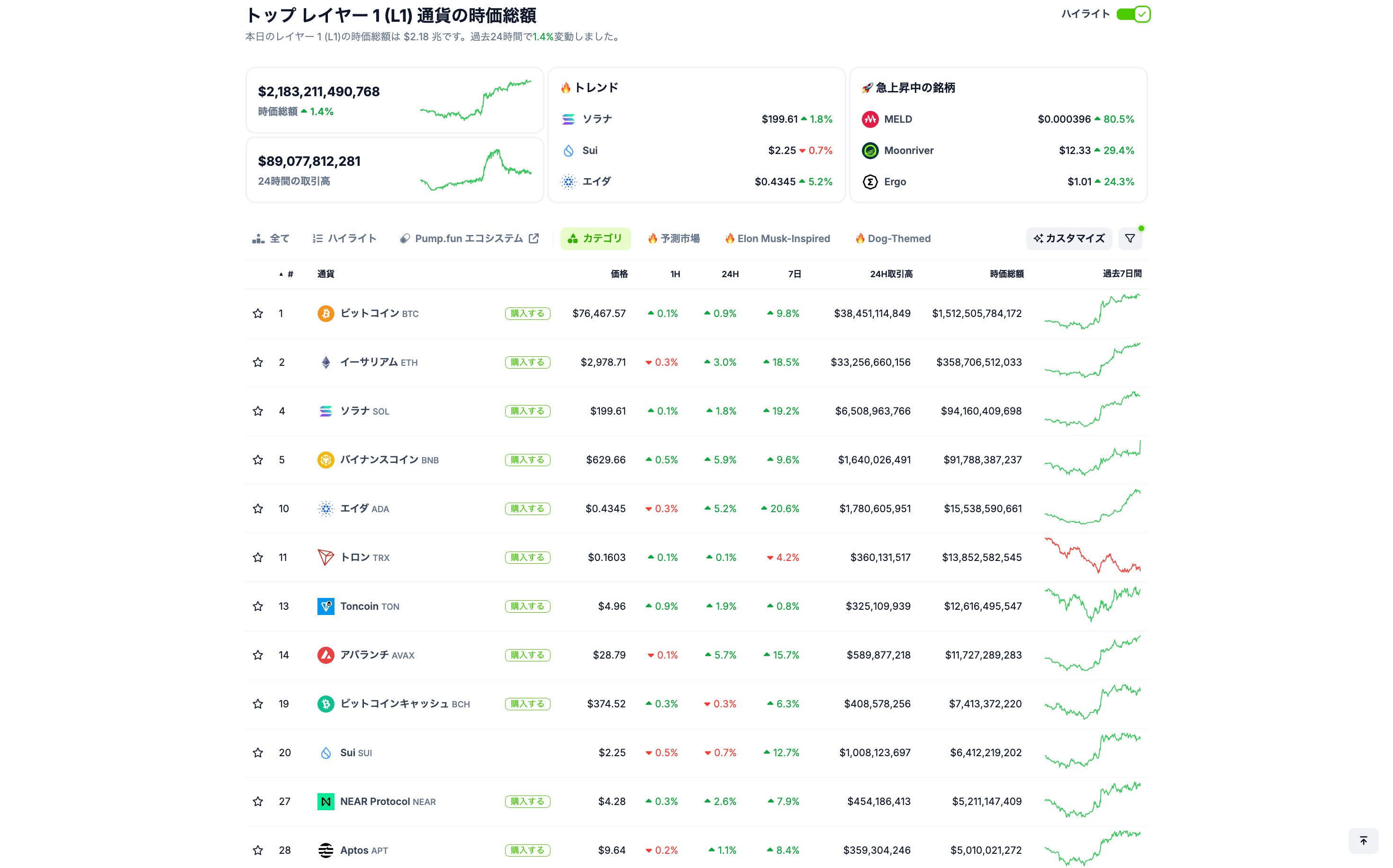
Task: Star Bitcoin as a favorite
Action: 258,314
